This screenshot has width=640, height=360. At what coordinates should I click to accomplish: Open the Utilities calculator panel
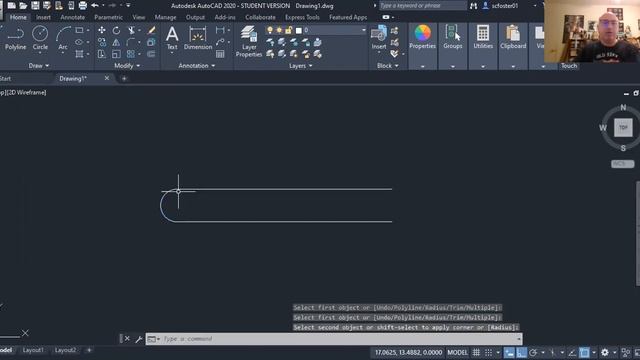(x=483, y=38)
